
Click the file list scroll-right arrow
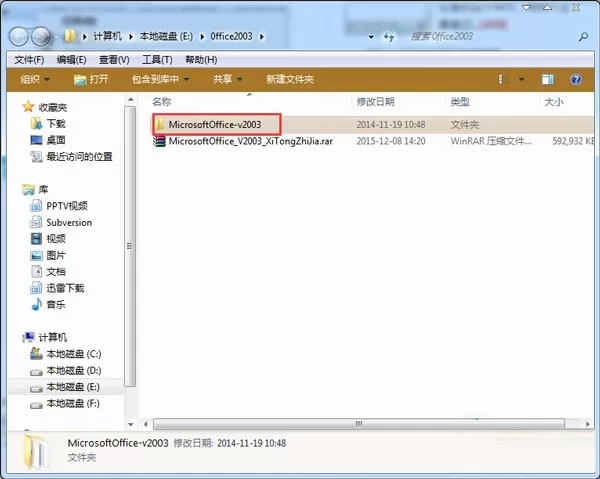coord(587,424)
